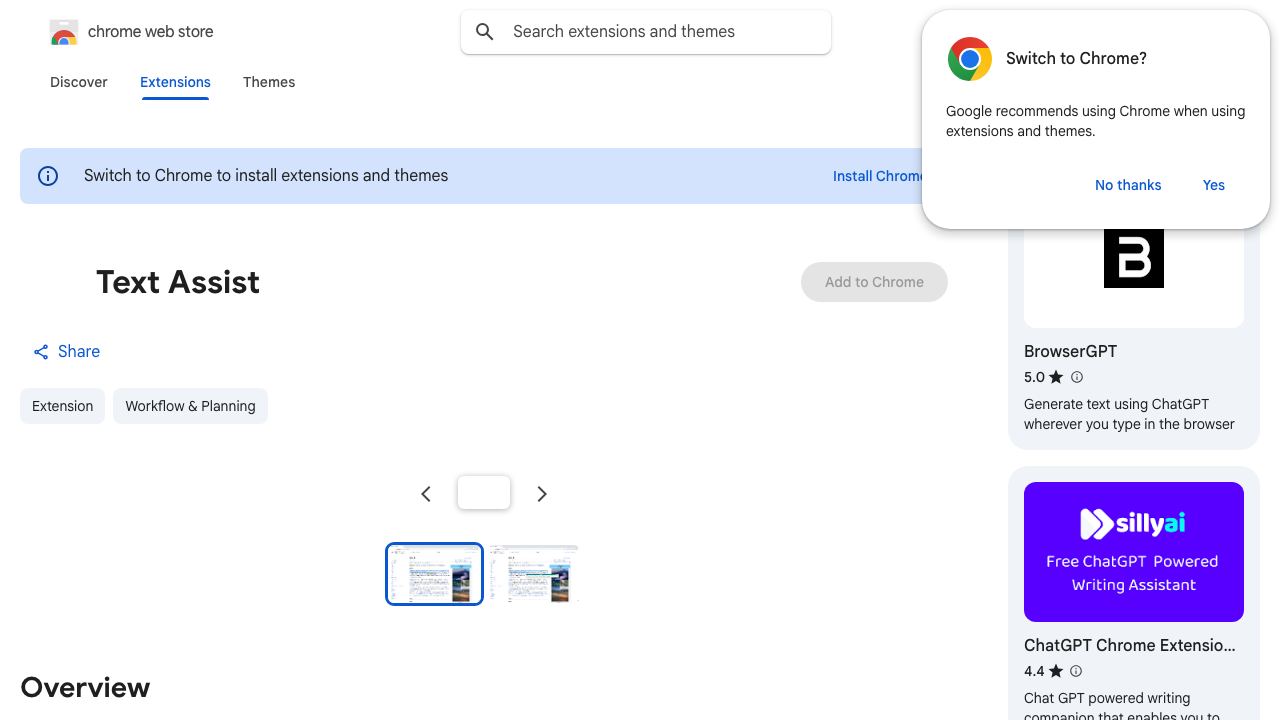The width and height of the screenshot is (1280, 720).
Task: Open the BrowserGPT extension title
Action: (x=1070, y=352)
